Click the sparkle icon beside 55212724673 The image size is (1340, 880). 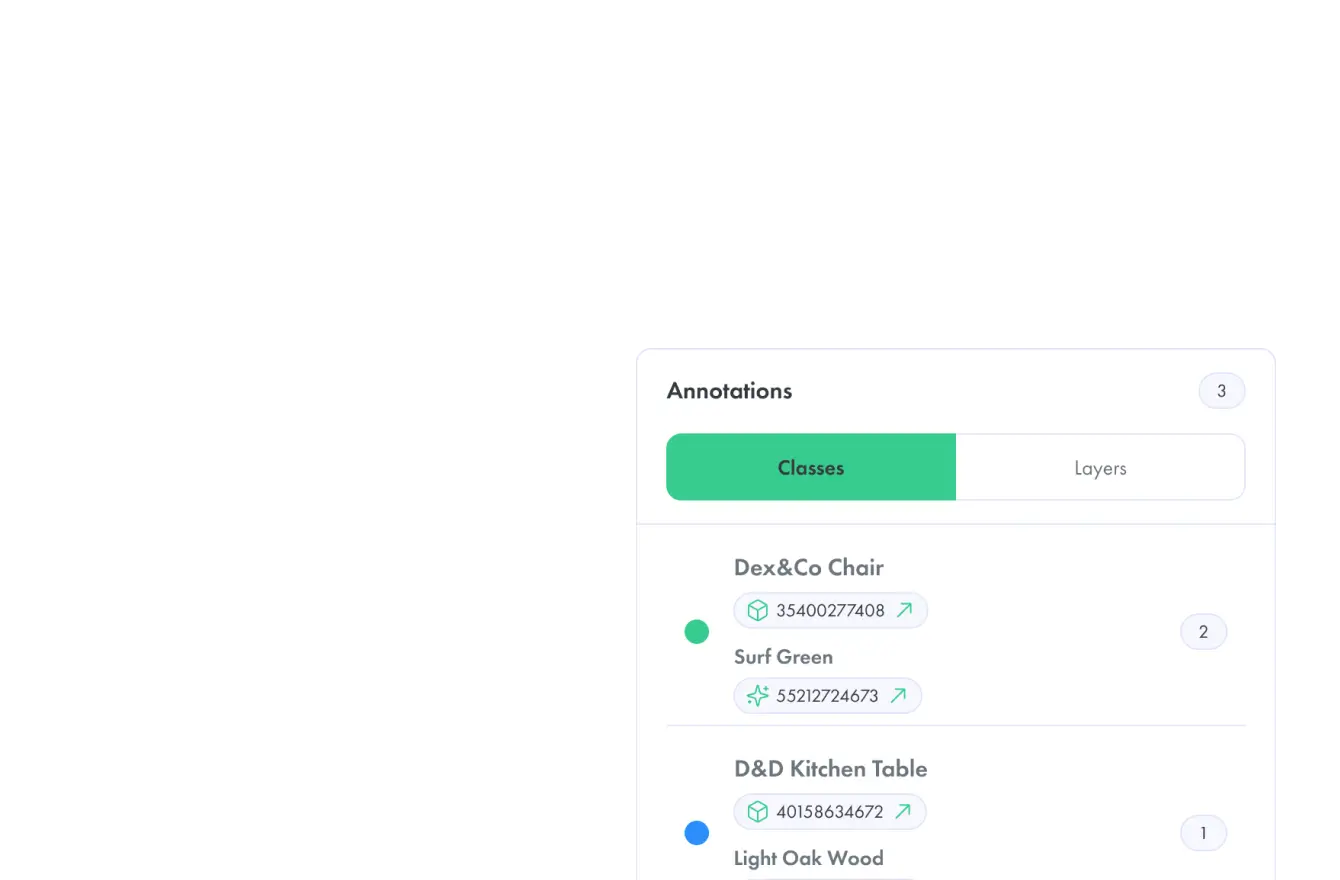[x=758, y=695]
